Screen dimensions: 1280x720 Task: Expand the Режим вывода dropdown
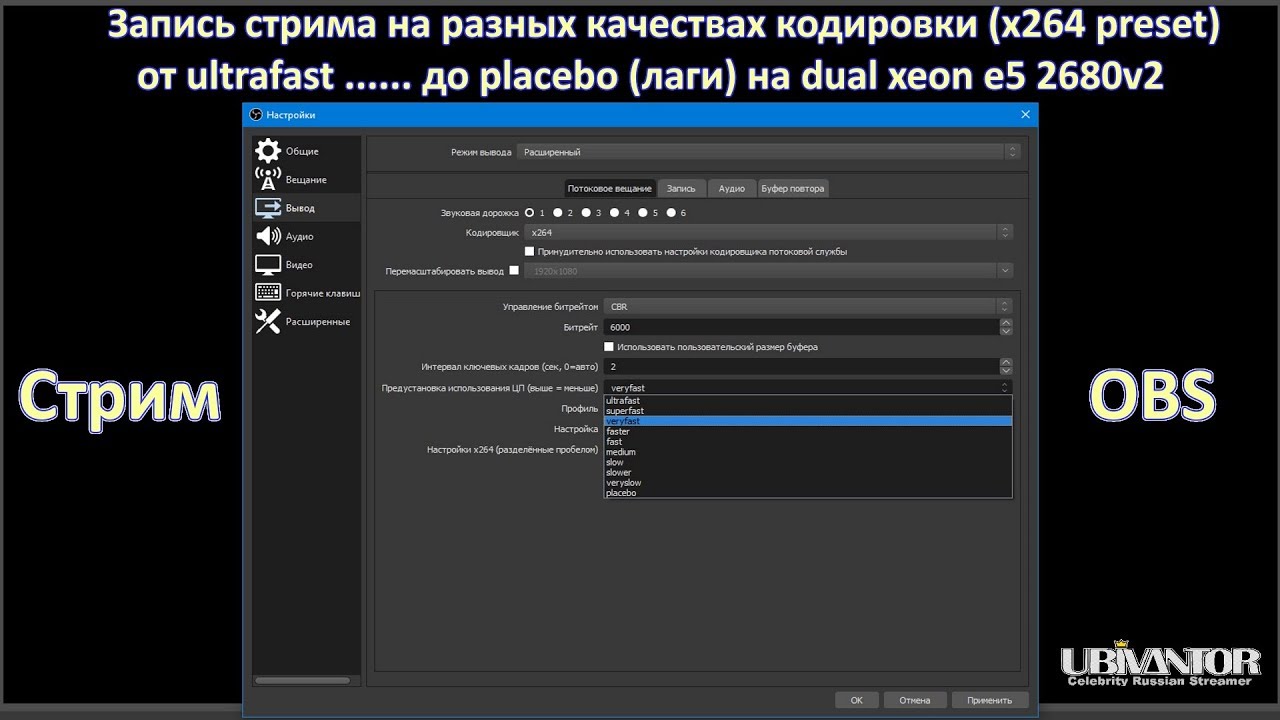[x=767, y=152]
